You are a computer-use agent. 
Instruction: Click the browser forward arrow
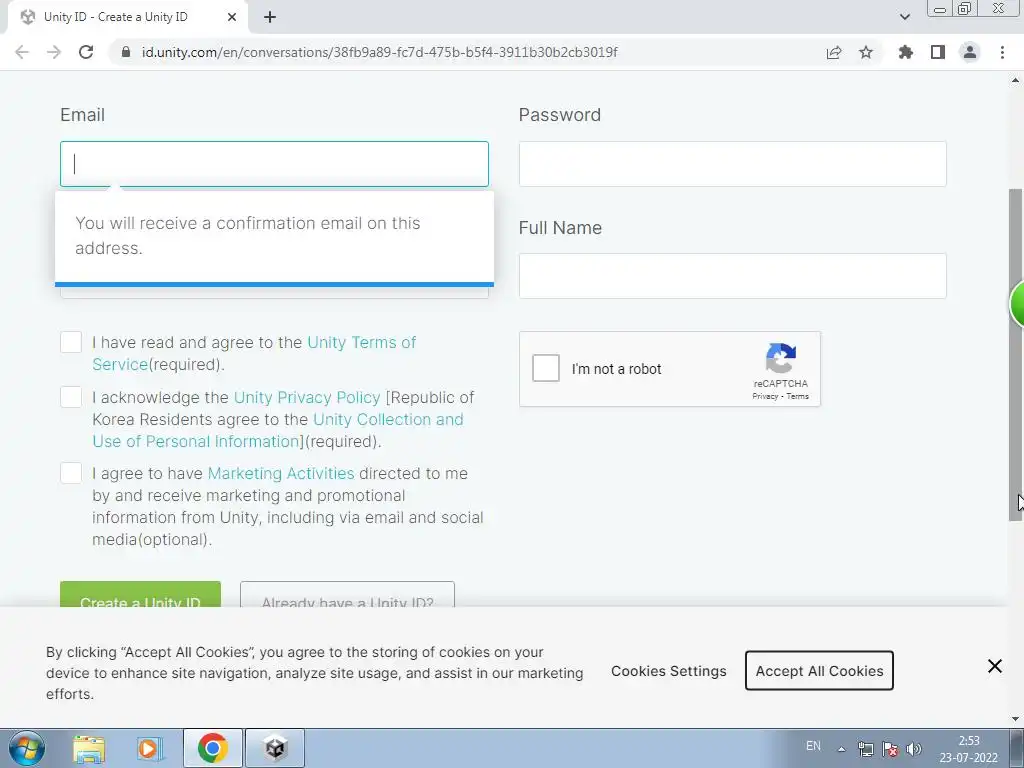tap(54, 52)
